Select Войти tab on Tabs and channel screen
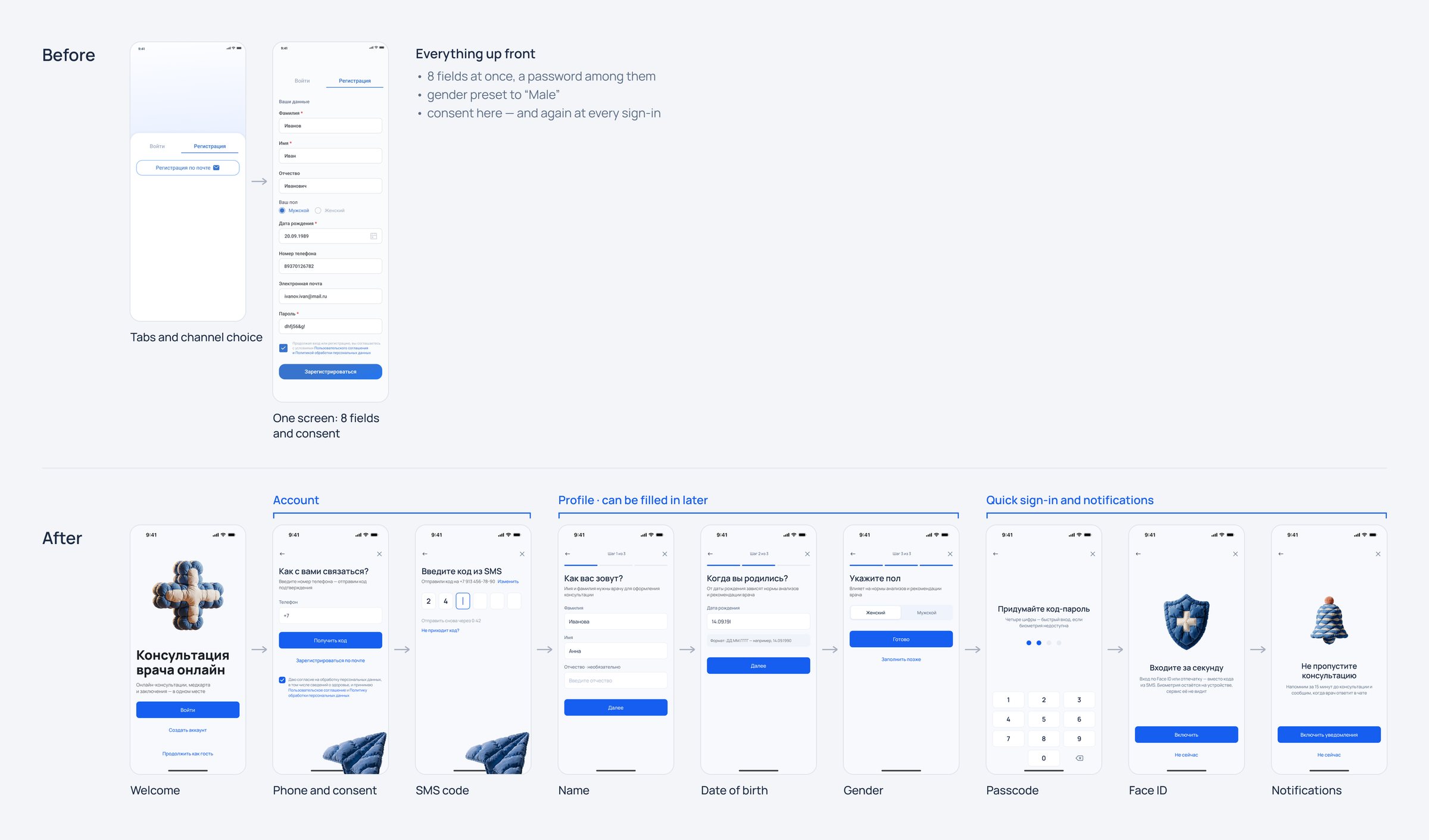Screen dimensions: 1429x840 [x=157, y=146]
